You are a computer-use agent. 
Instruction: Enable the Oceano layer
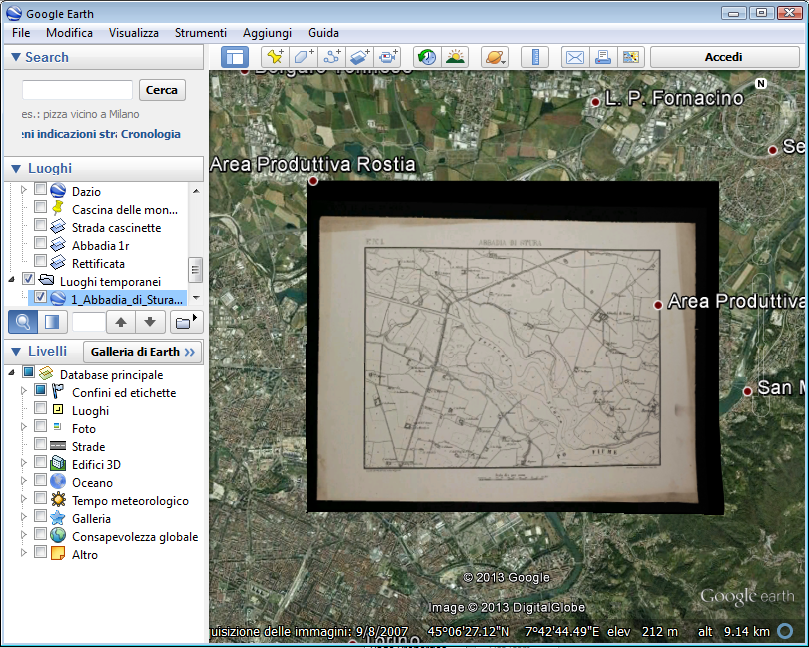[x=40, y=481]
